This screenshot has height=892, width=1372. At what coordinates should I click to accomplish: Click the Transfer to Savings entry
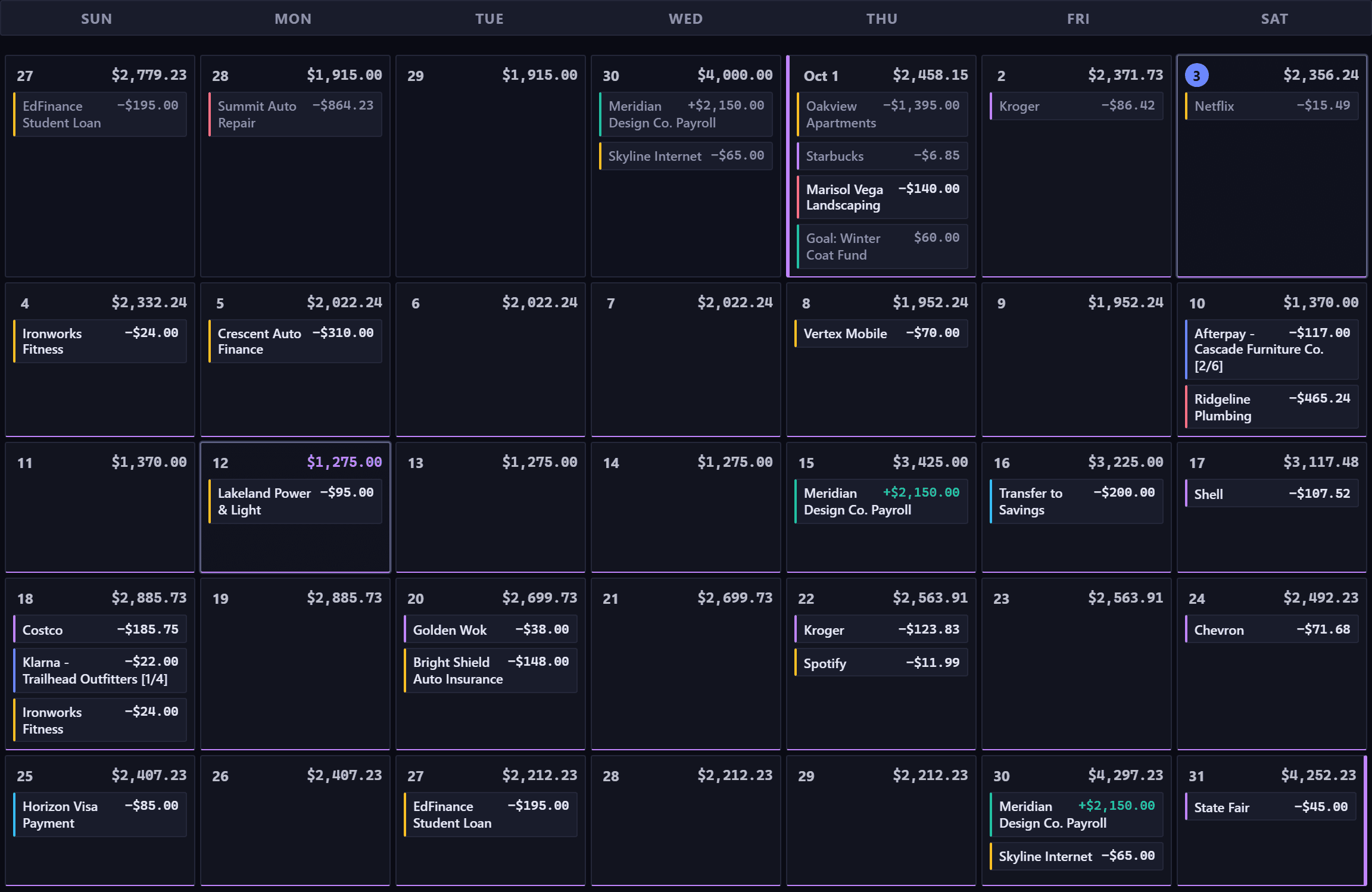[1076, 501]
